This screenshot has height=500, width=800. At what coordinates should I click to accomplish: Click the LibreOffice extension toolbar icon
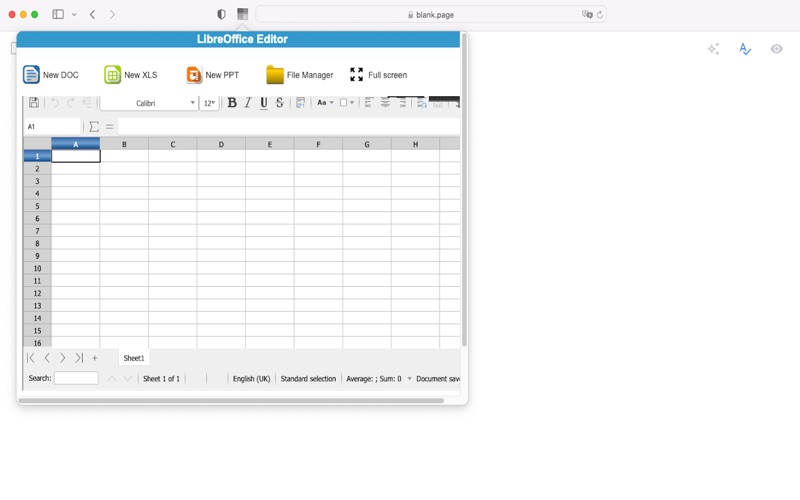point(242,14)
